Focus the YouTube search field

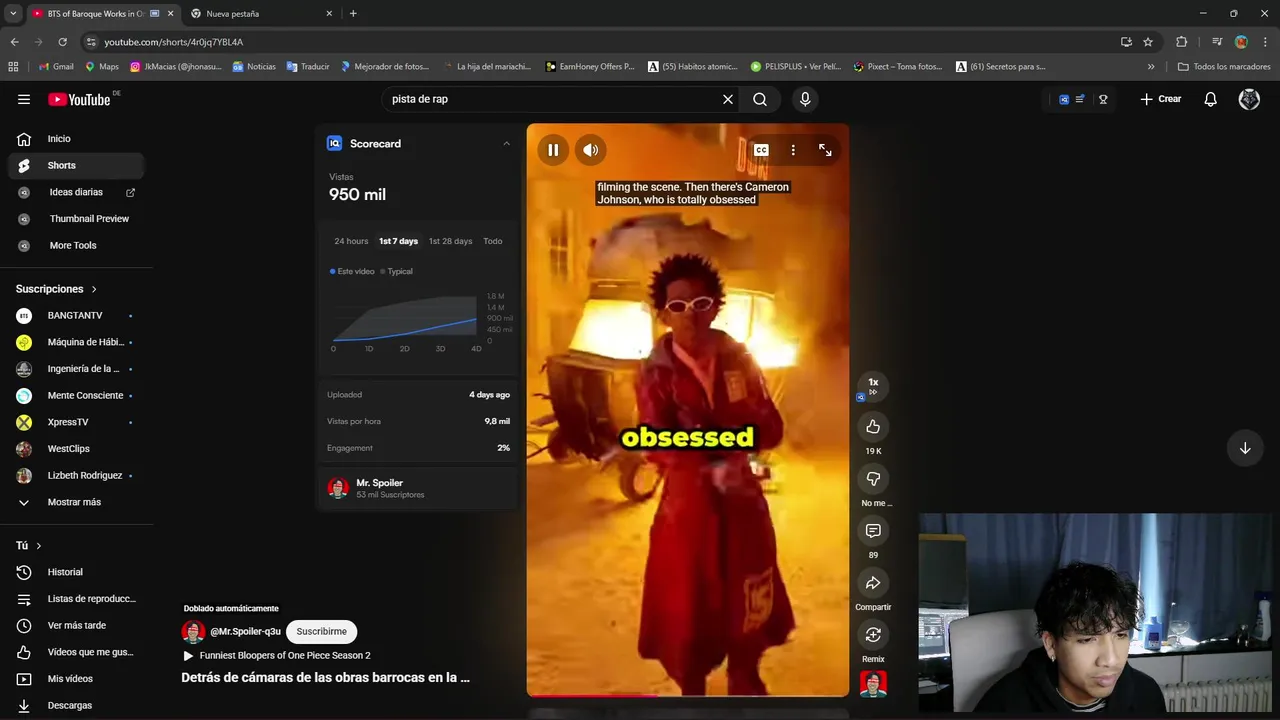(x=550, y=99)
